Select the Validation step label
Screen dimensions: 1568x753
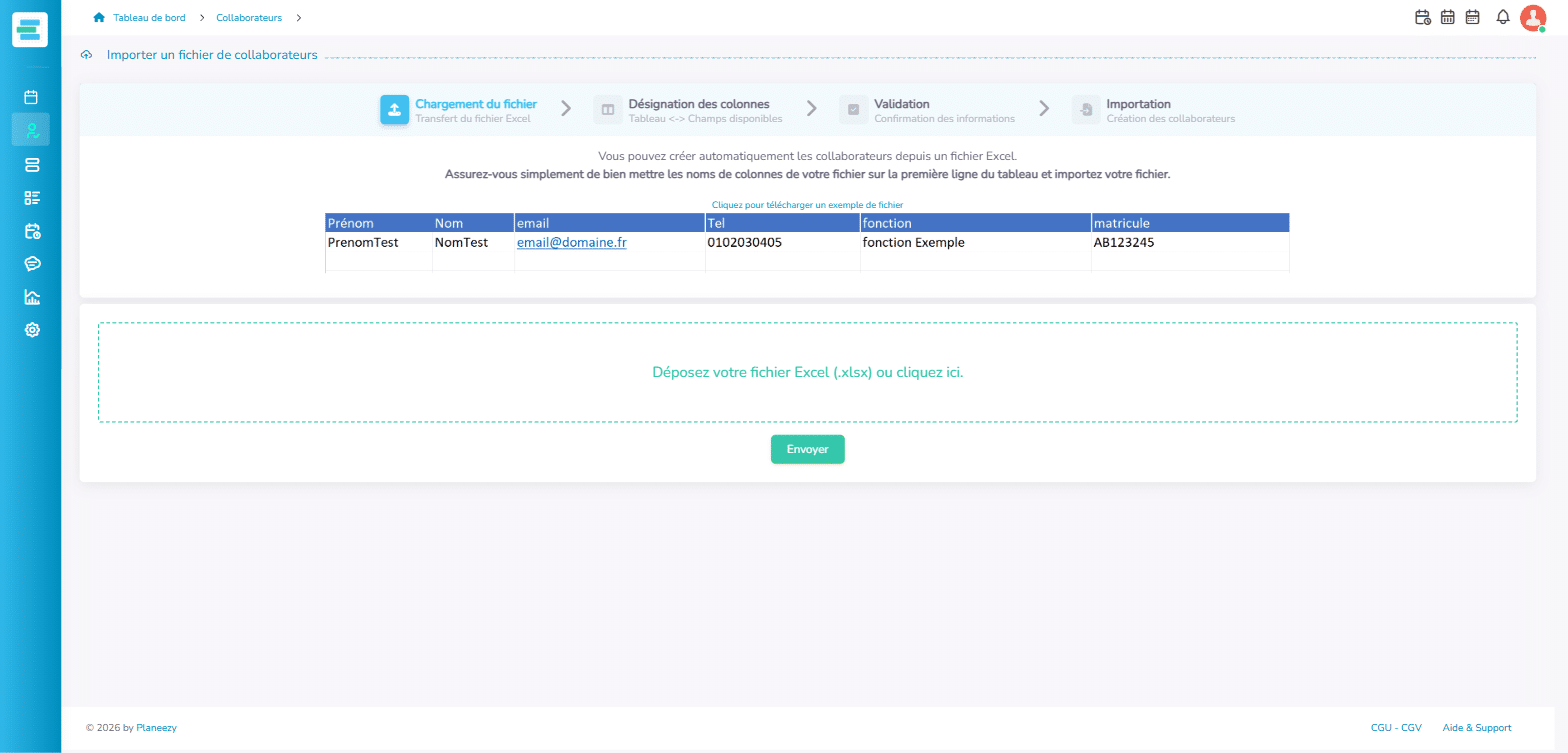(x=902, y=104)
